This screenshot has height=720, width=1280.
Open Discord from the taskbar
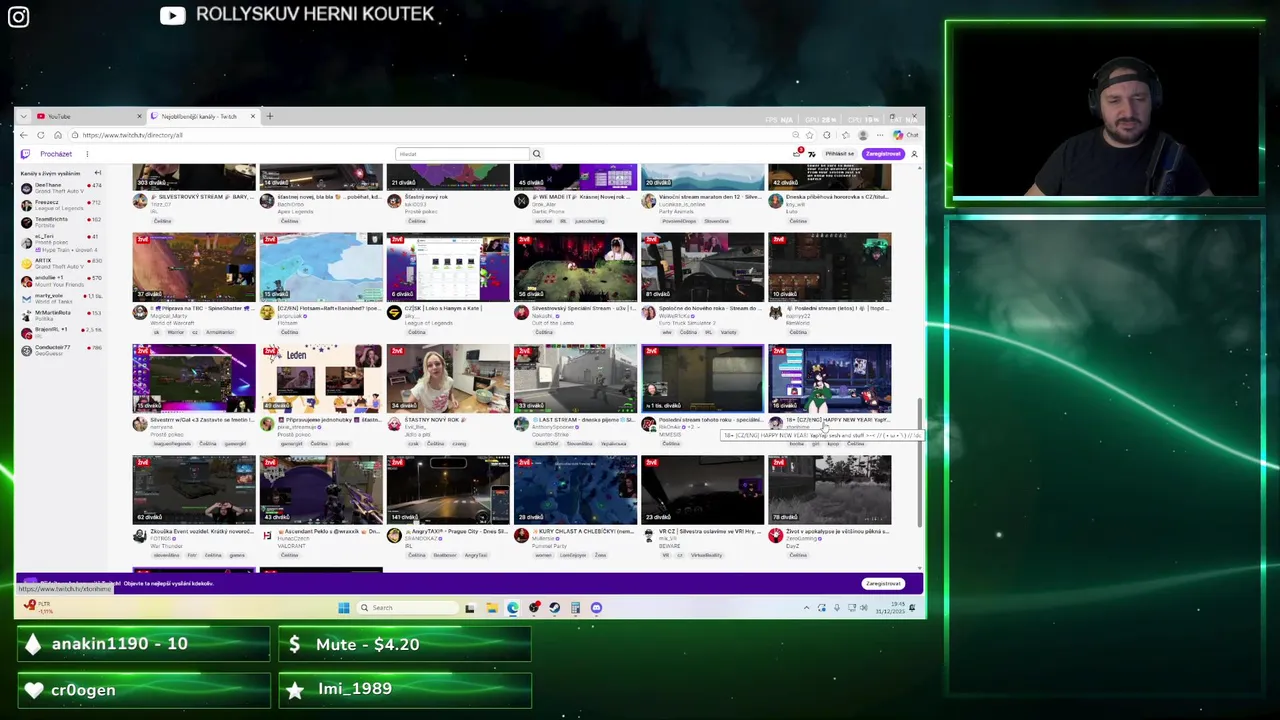point(596,607)
